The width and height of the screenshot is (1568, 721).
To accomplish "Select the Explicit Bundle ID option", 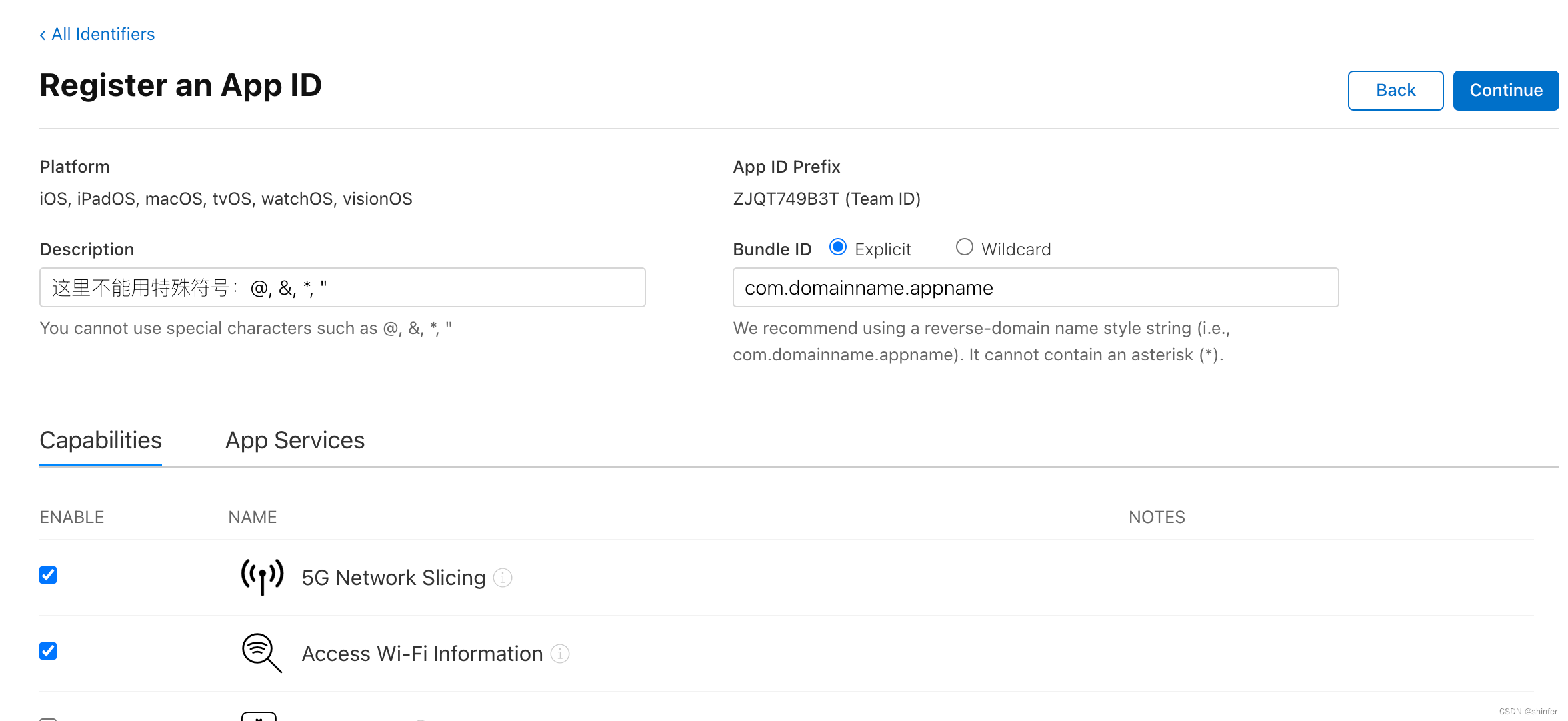I will pyautogui.click(x=837, y=247).
